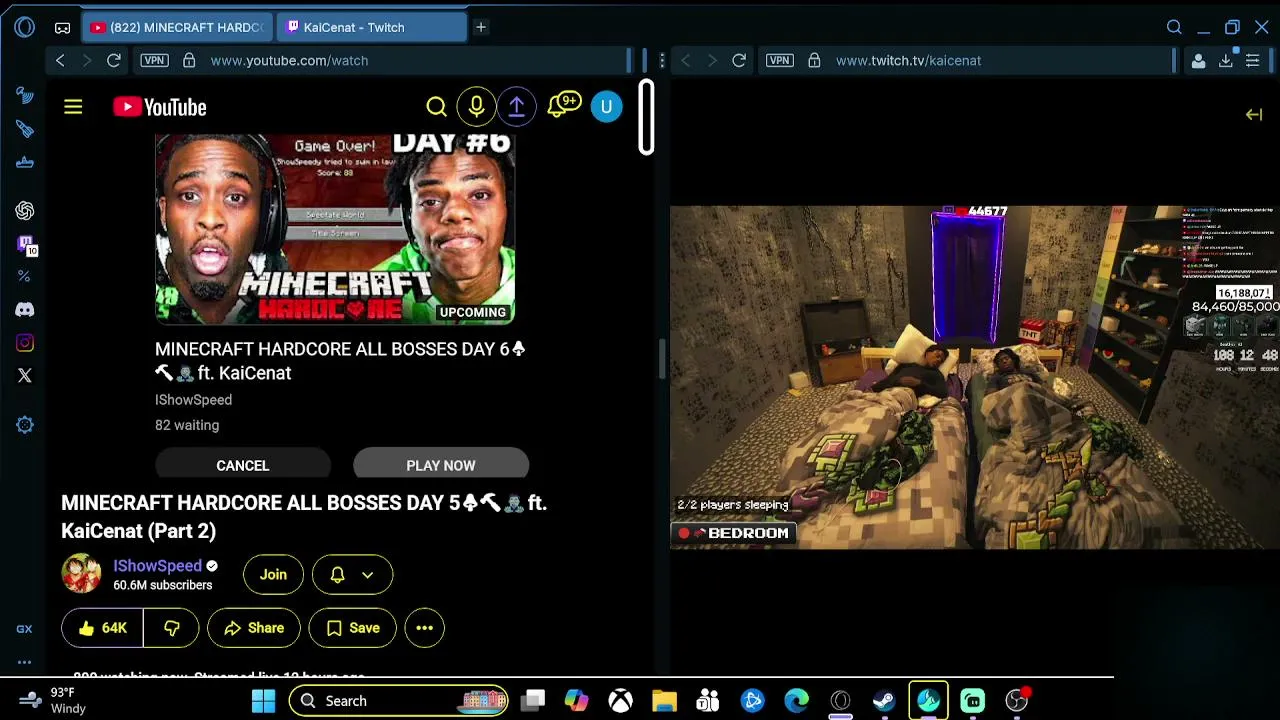Start YouTube voice search with microphone

click(476, 106)
